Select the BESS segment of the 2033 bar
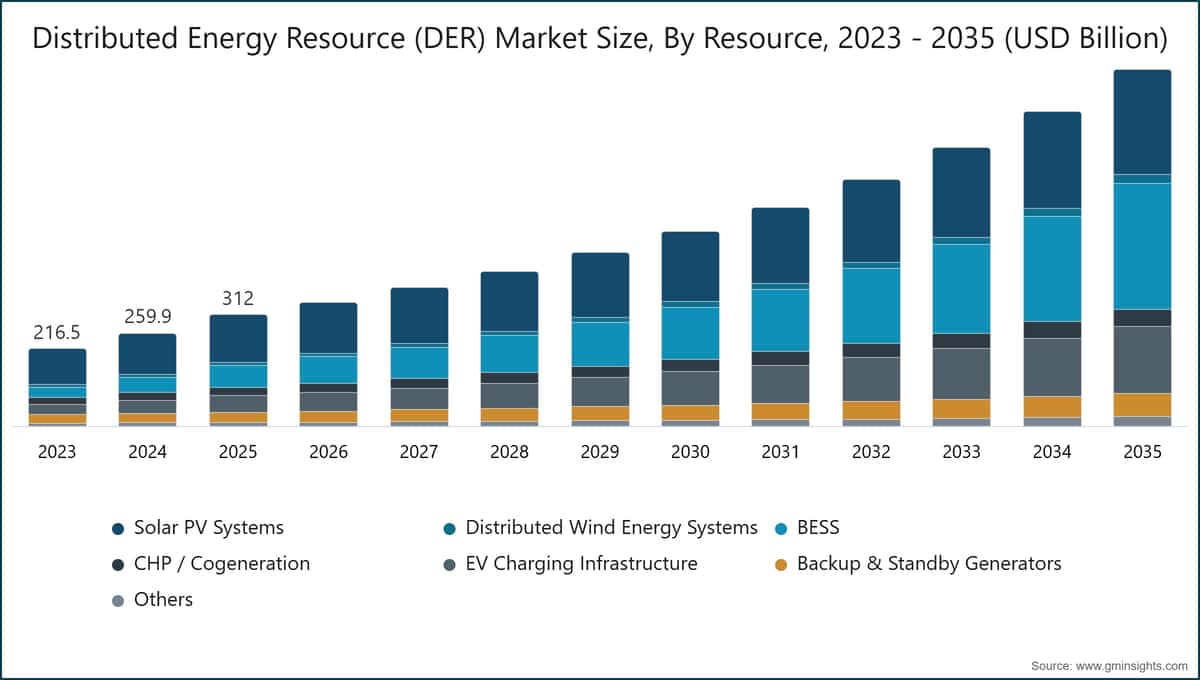 pos(962,288)
